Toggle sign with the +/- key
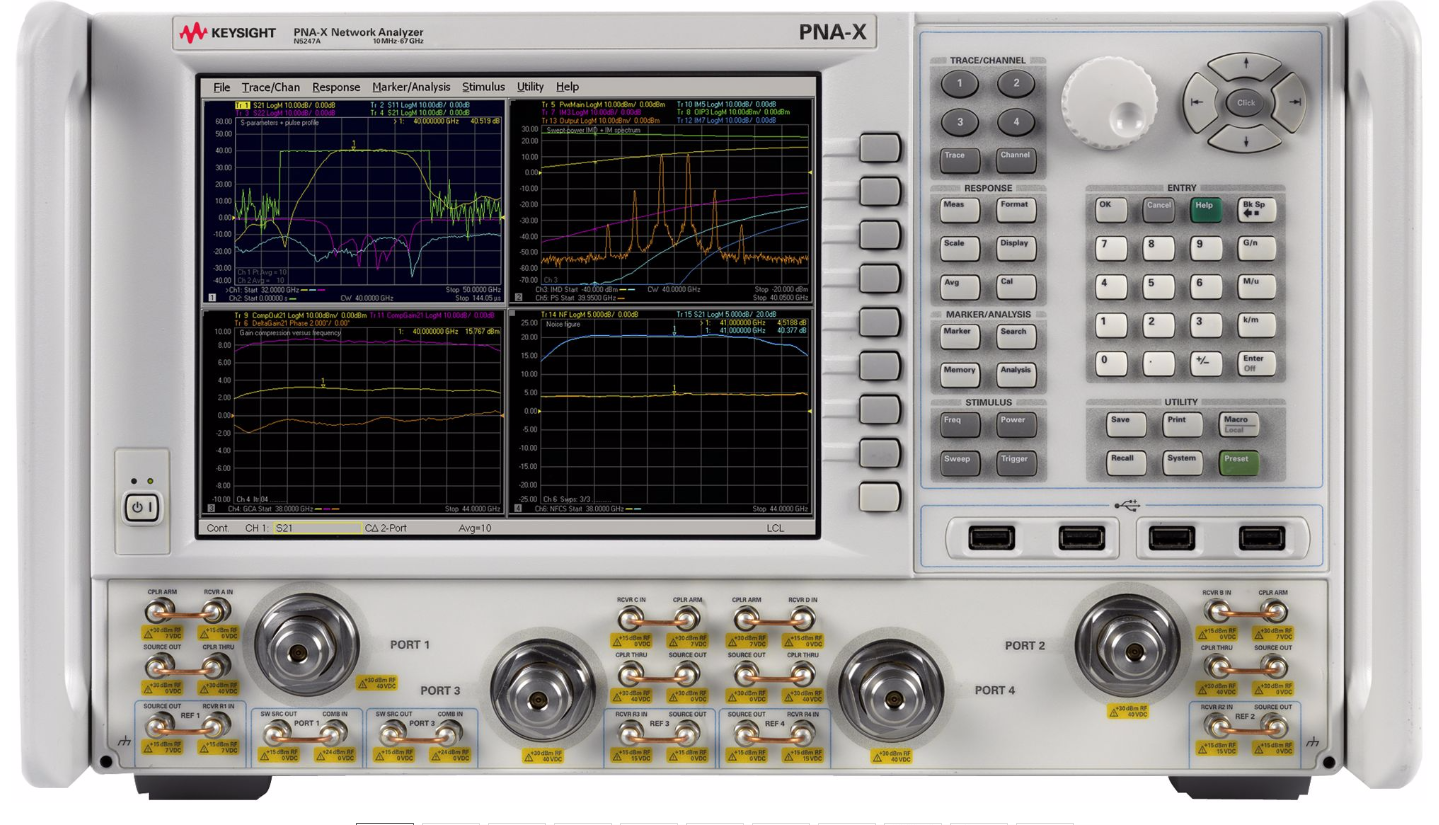This screenshot has height=825, width=1439. pos(1205,364)
